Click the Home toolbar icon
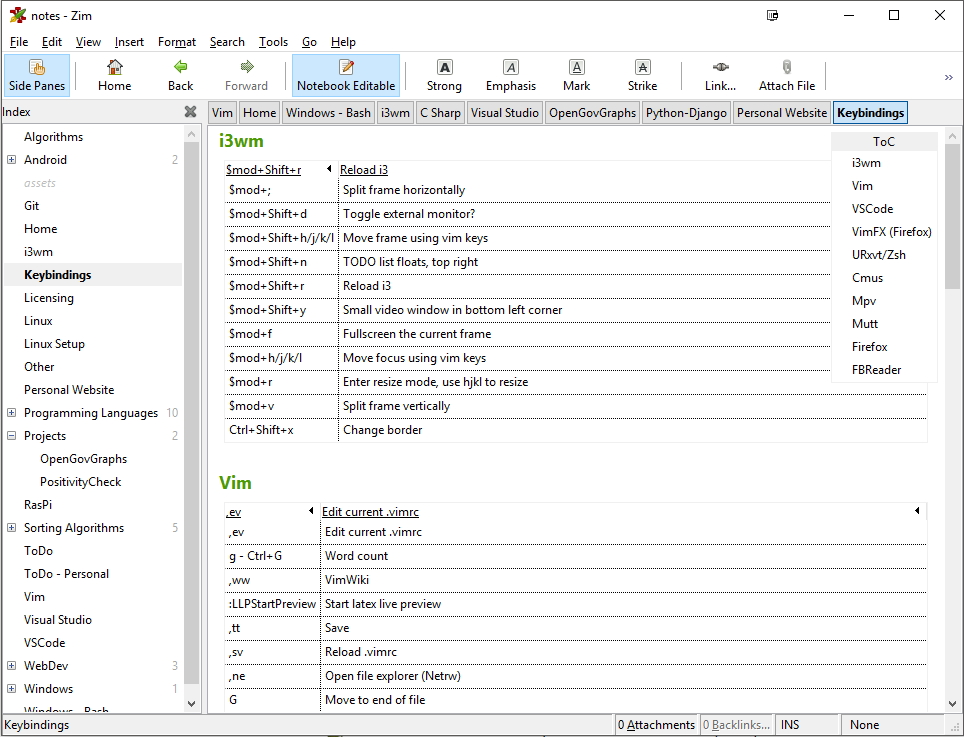The image size is (964, 737). [114, 75]
